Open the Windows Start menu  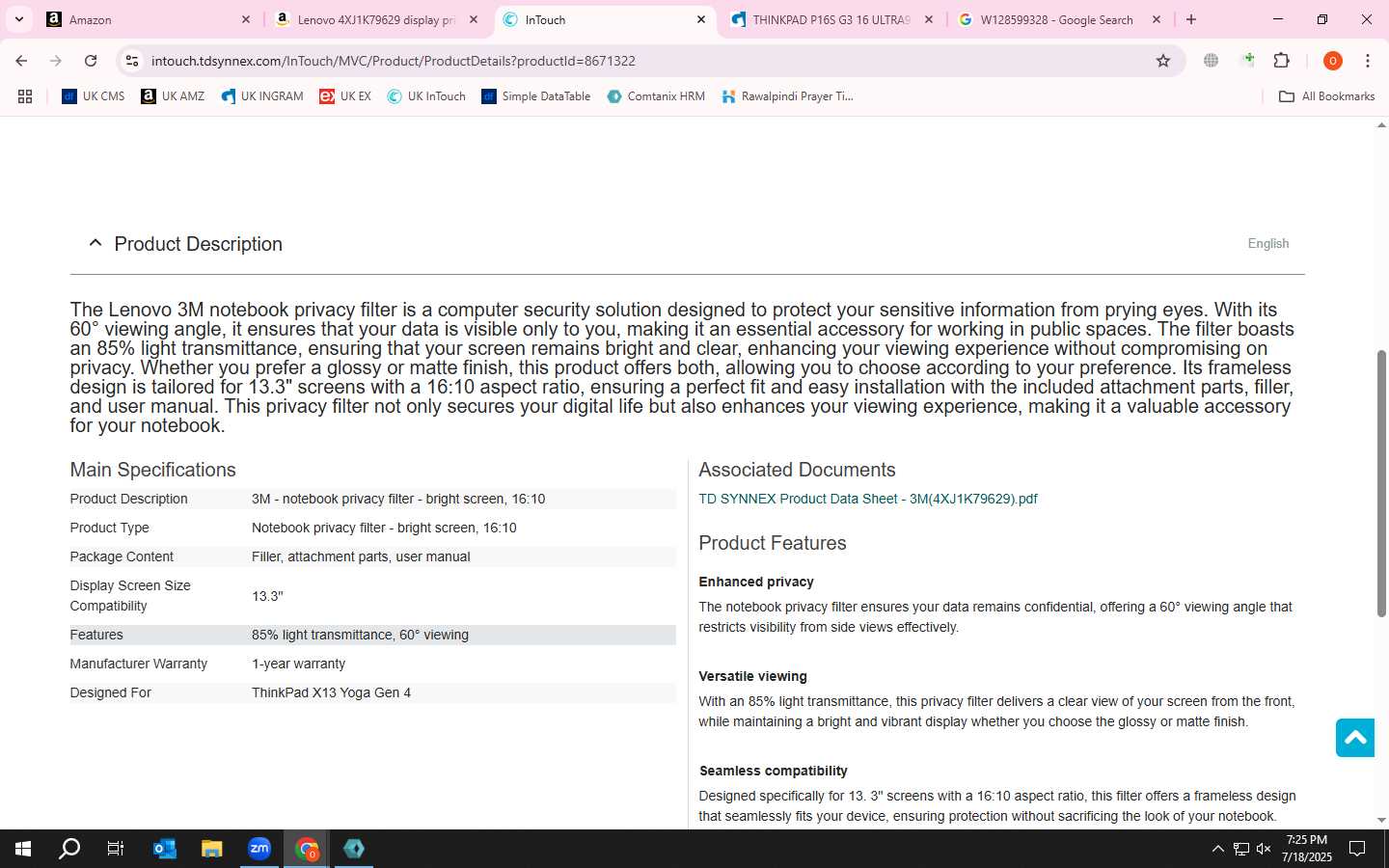23,849
